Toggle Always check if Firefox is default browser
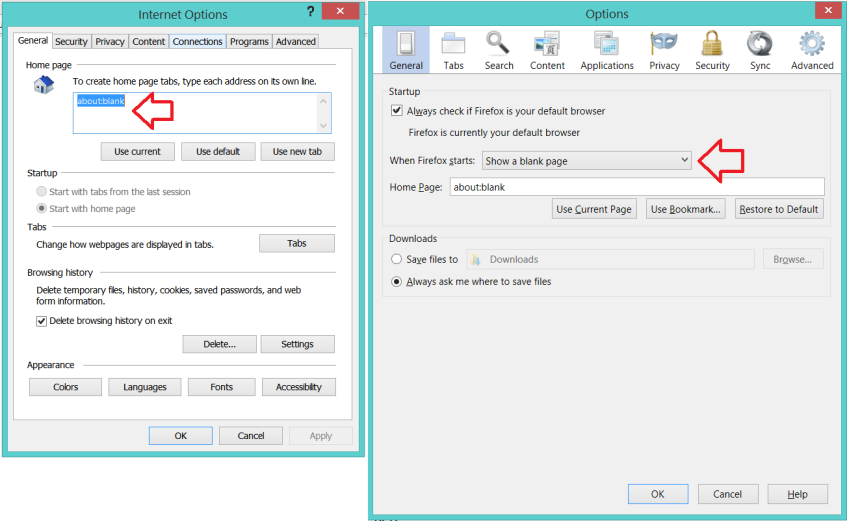Screen dimensions: 847x521 396,111
